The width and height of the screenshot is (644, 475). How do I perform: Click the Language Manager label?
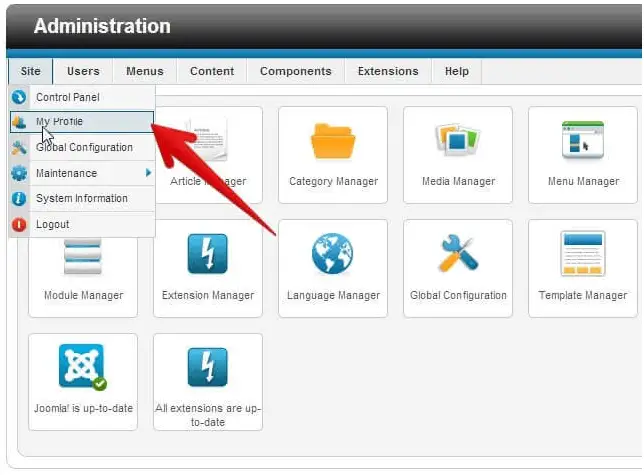click(x=334, y=296)
